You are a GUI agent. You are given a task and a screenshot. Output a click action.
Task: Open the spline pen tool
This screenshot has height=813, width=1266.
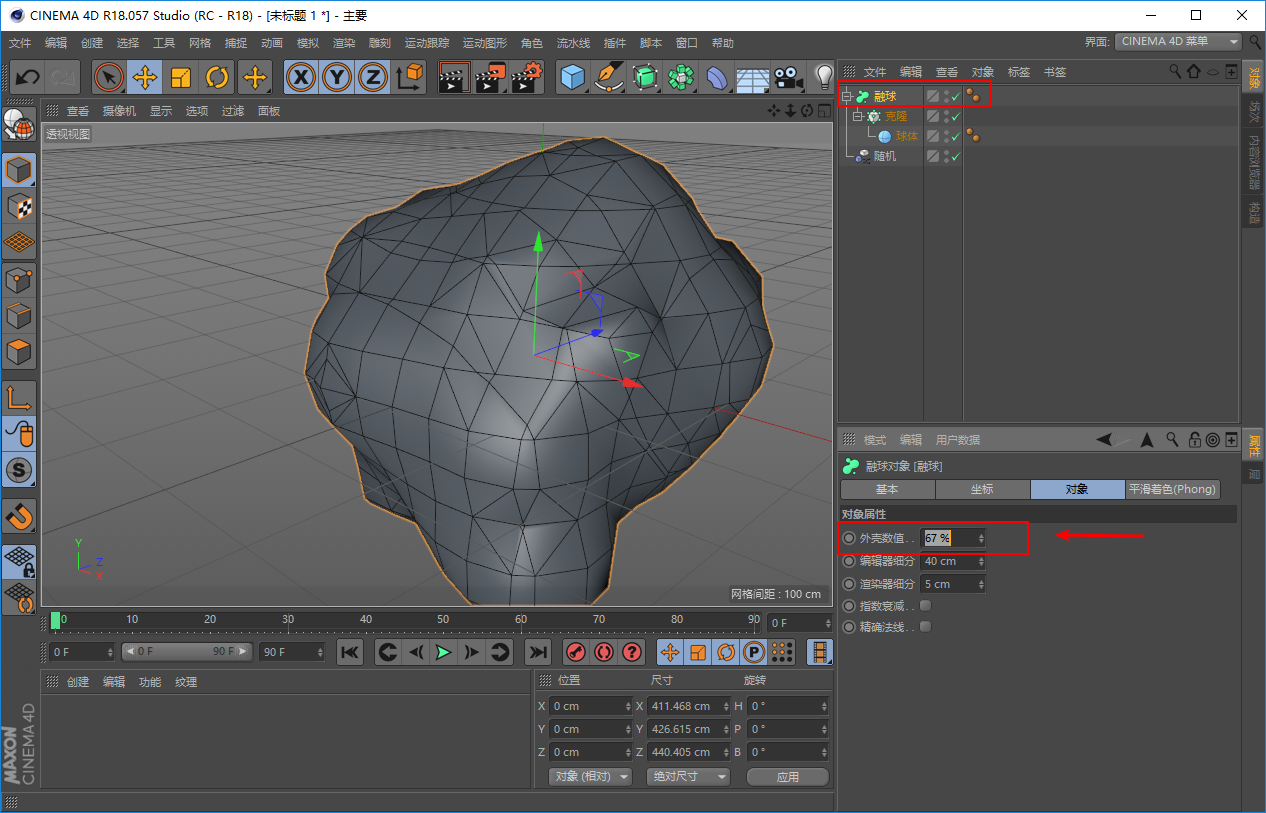pyautogui.click(x=609, y=77)
